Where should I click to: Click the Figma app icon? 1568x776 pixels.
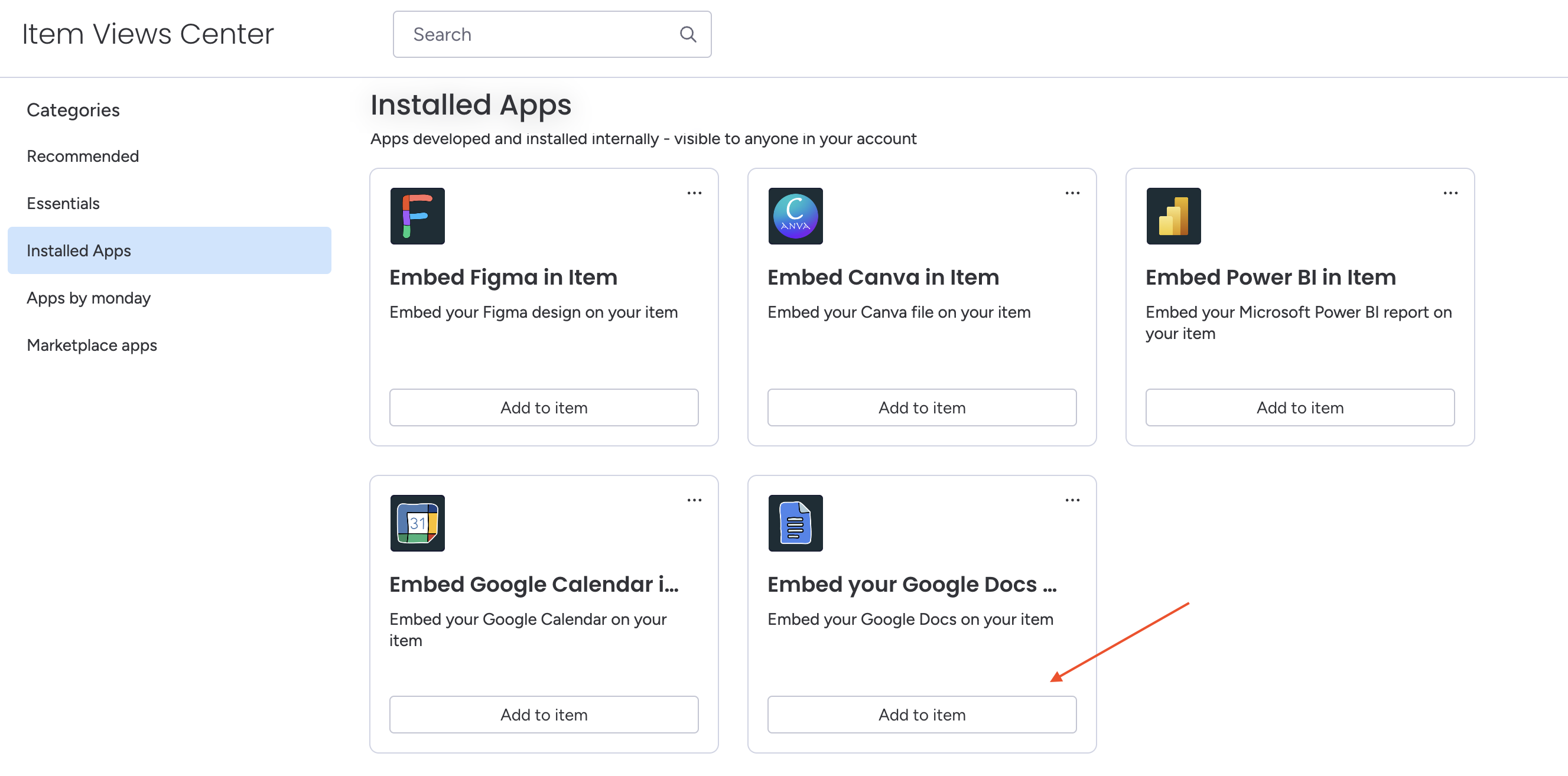417,216
